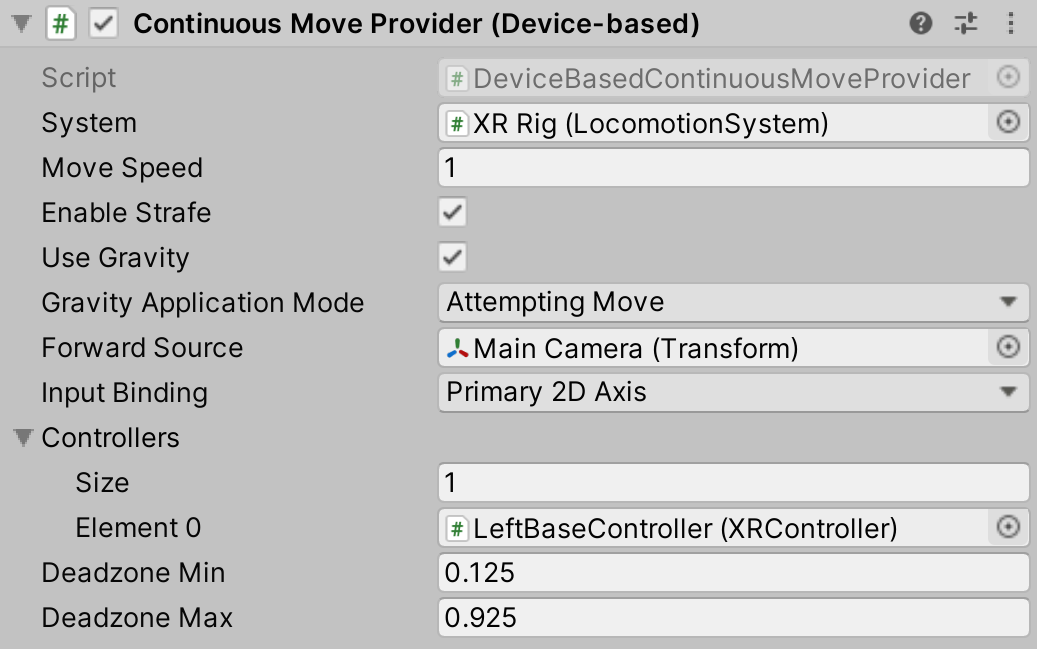Uncheck the Enable Strafe option

tap(450, 212)
